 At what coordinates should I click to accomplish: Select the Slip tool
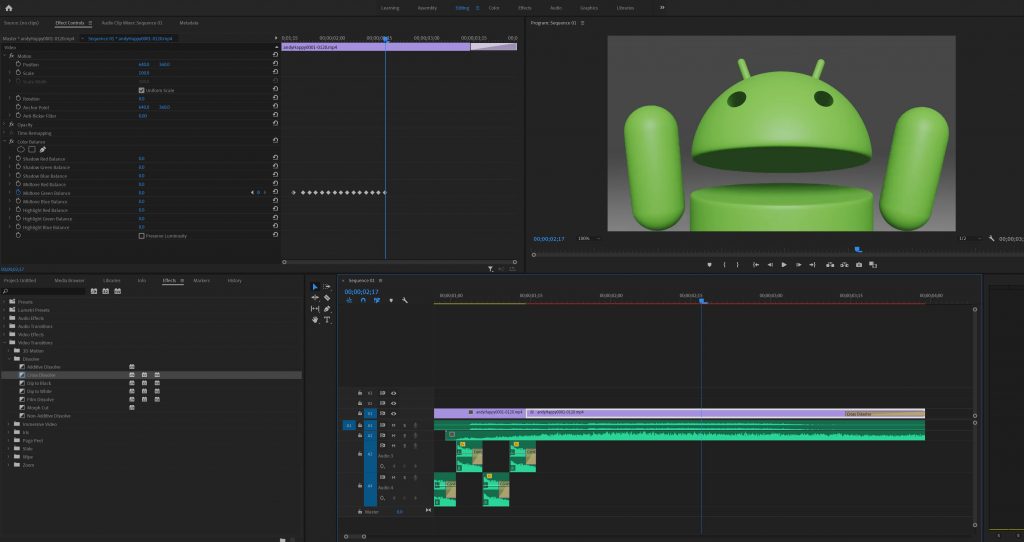click(315, 309)
